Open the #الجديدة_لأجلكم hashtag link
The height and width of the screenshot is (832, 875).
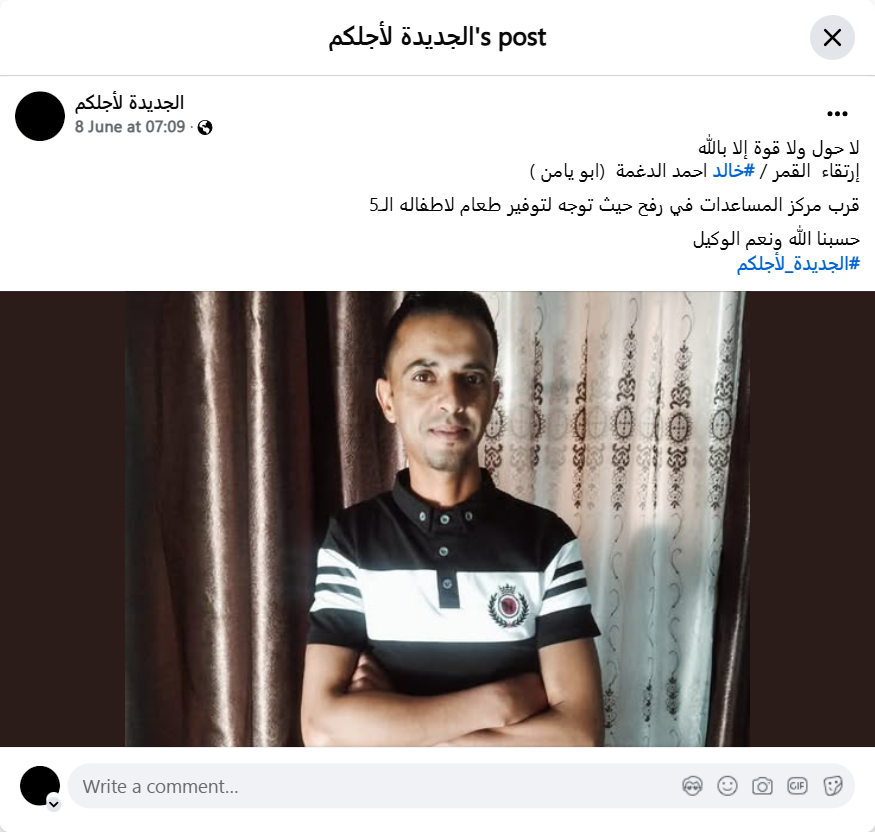click(x=798, y=263)
